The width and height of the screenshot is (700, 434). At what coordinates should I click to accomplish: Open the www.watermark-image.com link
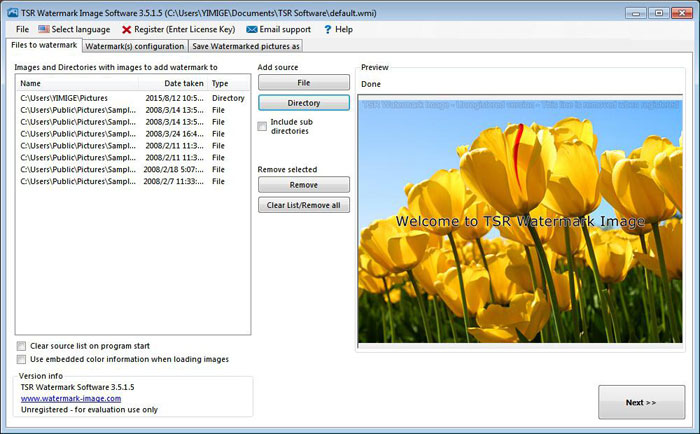[71, 398]
